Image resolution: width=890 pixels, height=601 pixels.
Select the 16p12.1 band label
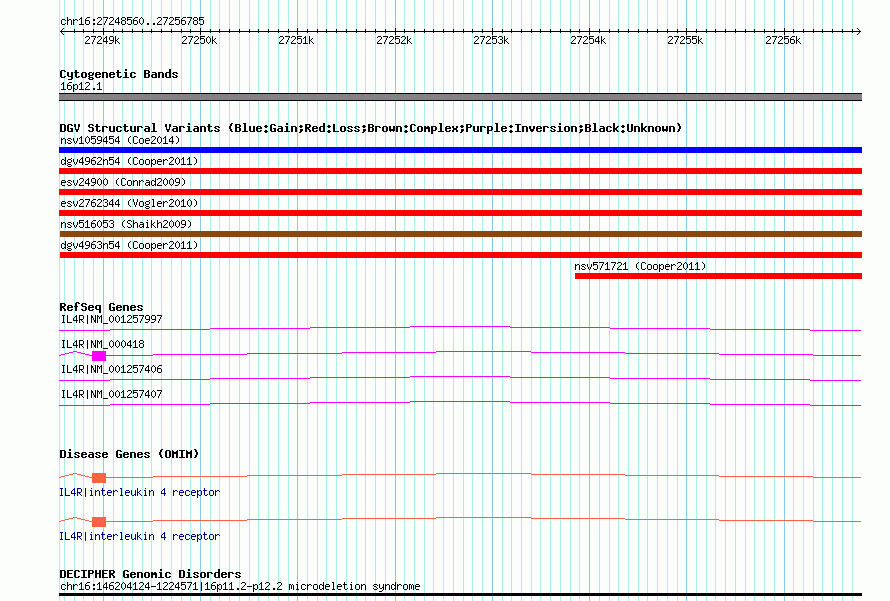[x=81, y=86]
